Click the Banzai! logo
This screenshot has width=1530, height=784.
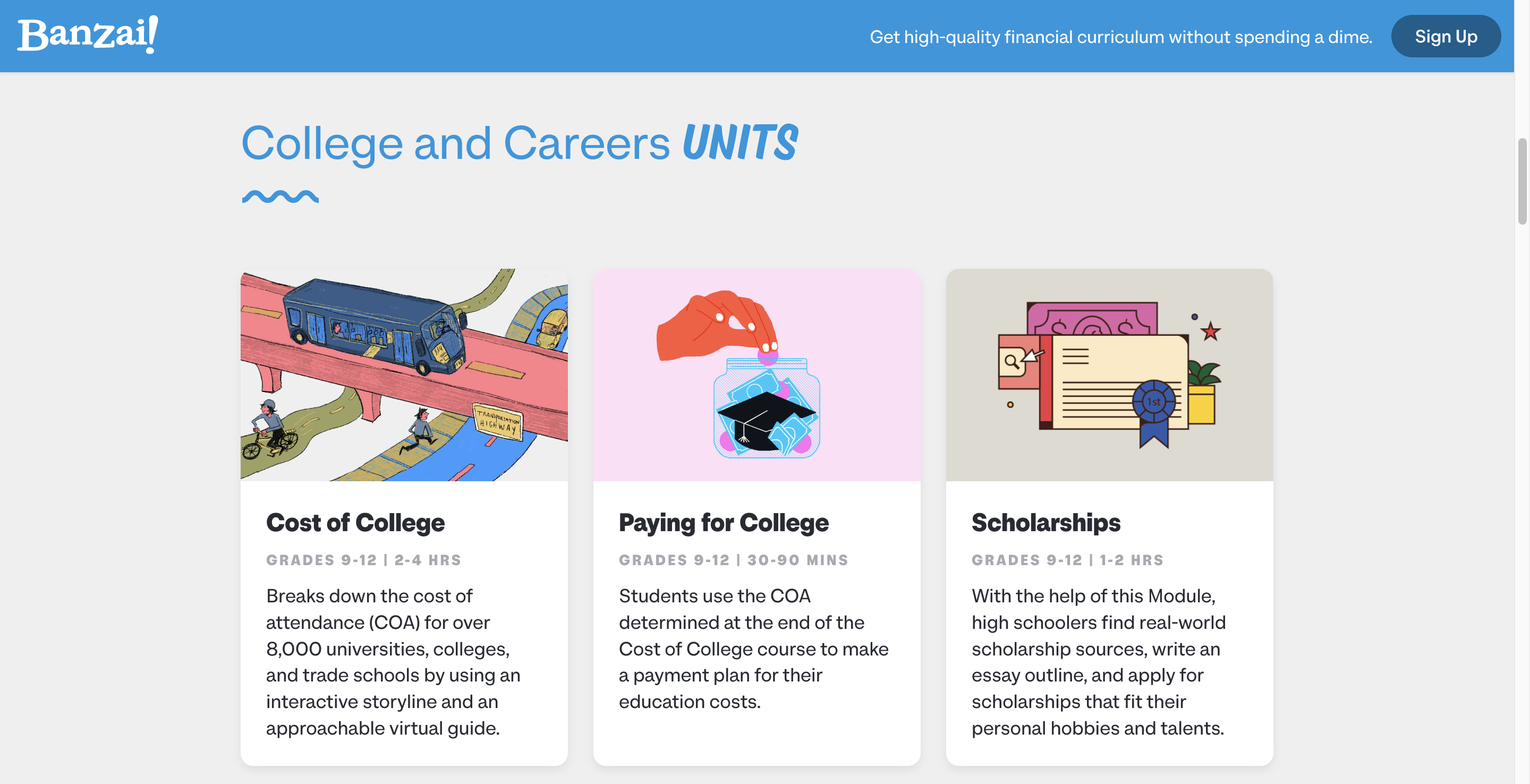[88, 35]
